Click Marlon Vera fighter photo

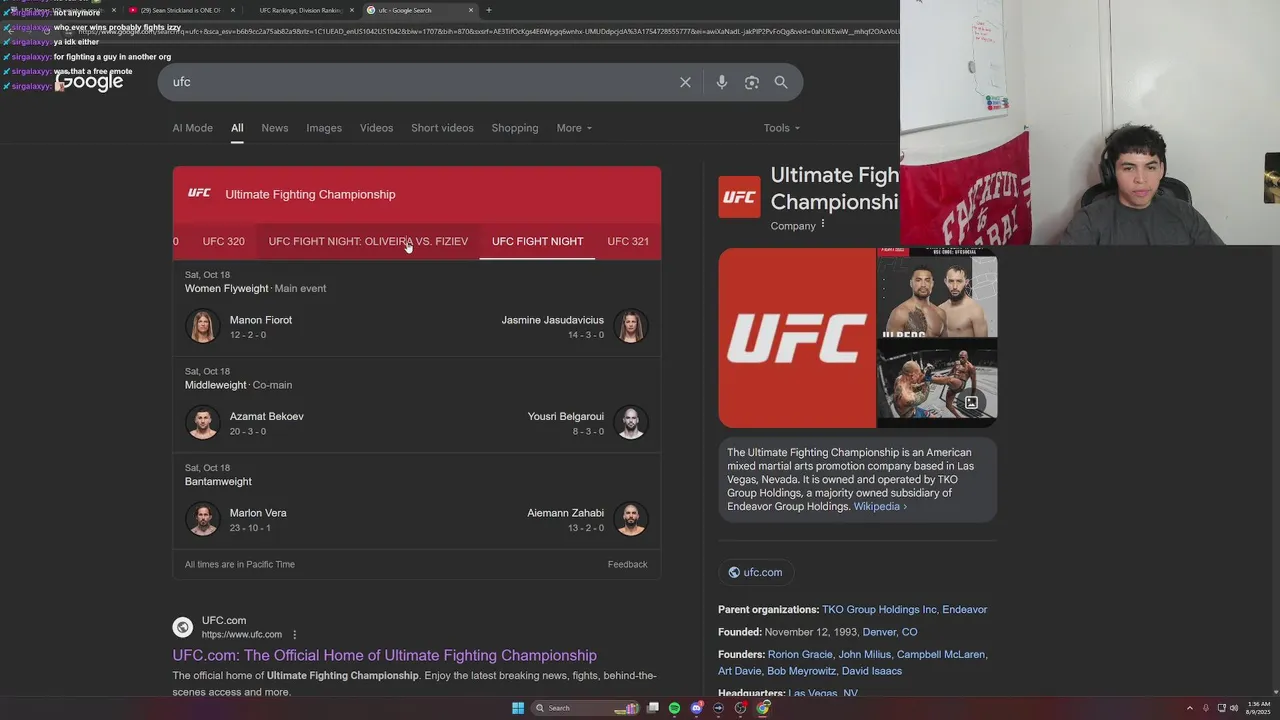pyautogui.click(x=202, y=519)
